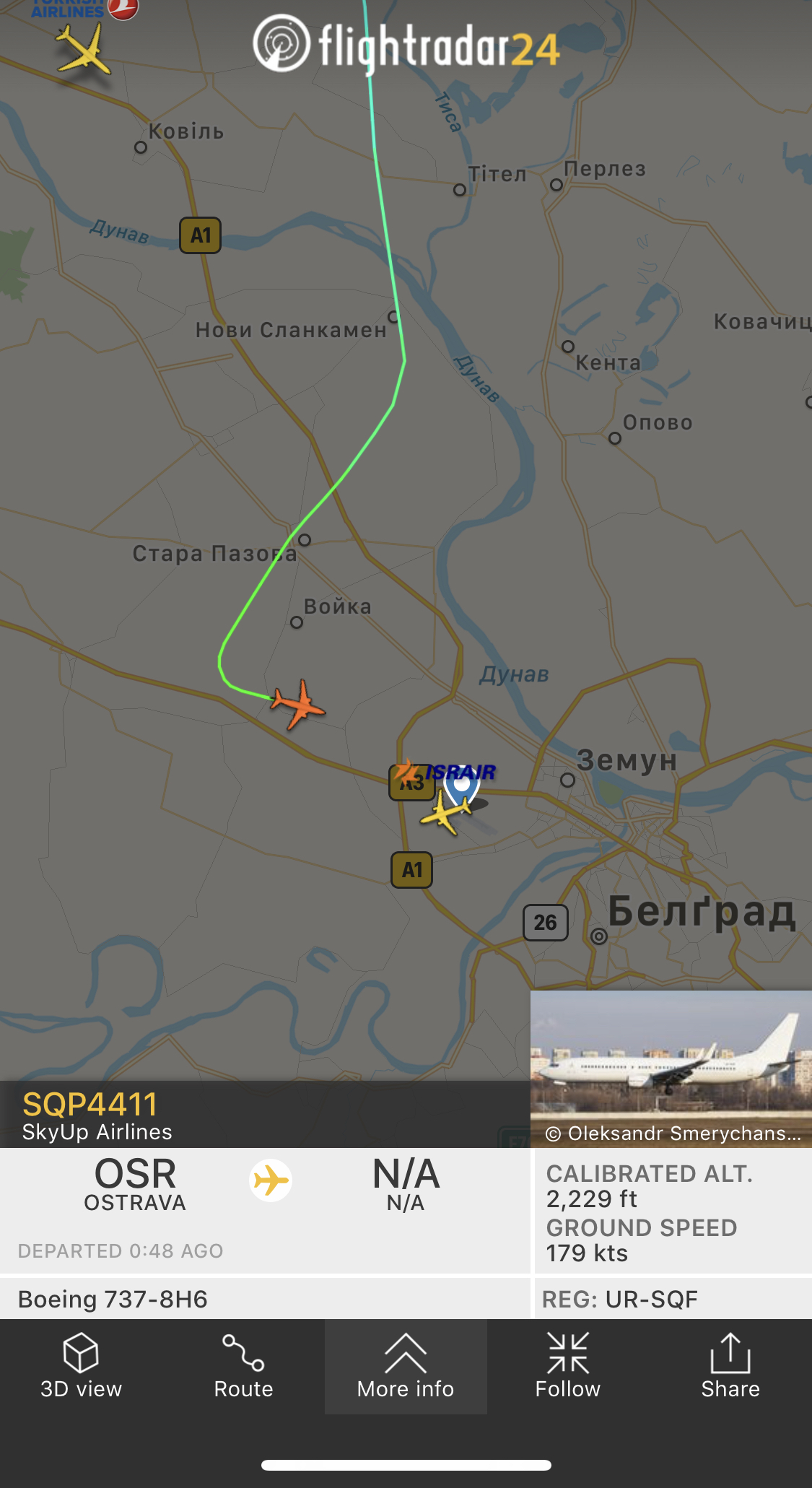Tap the yellow plane route progress icon

point(271,1181)
